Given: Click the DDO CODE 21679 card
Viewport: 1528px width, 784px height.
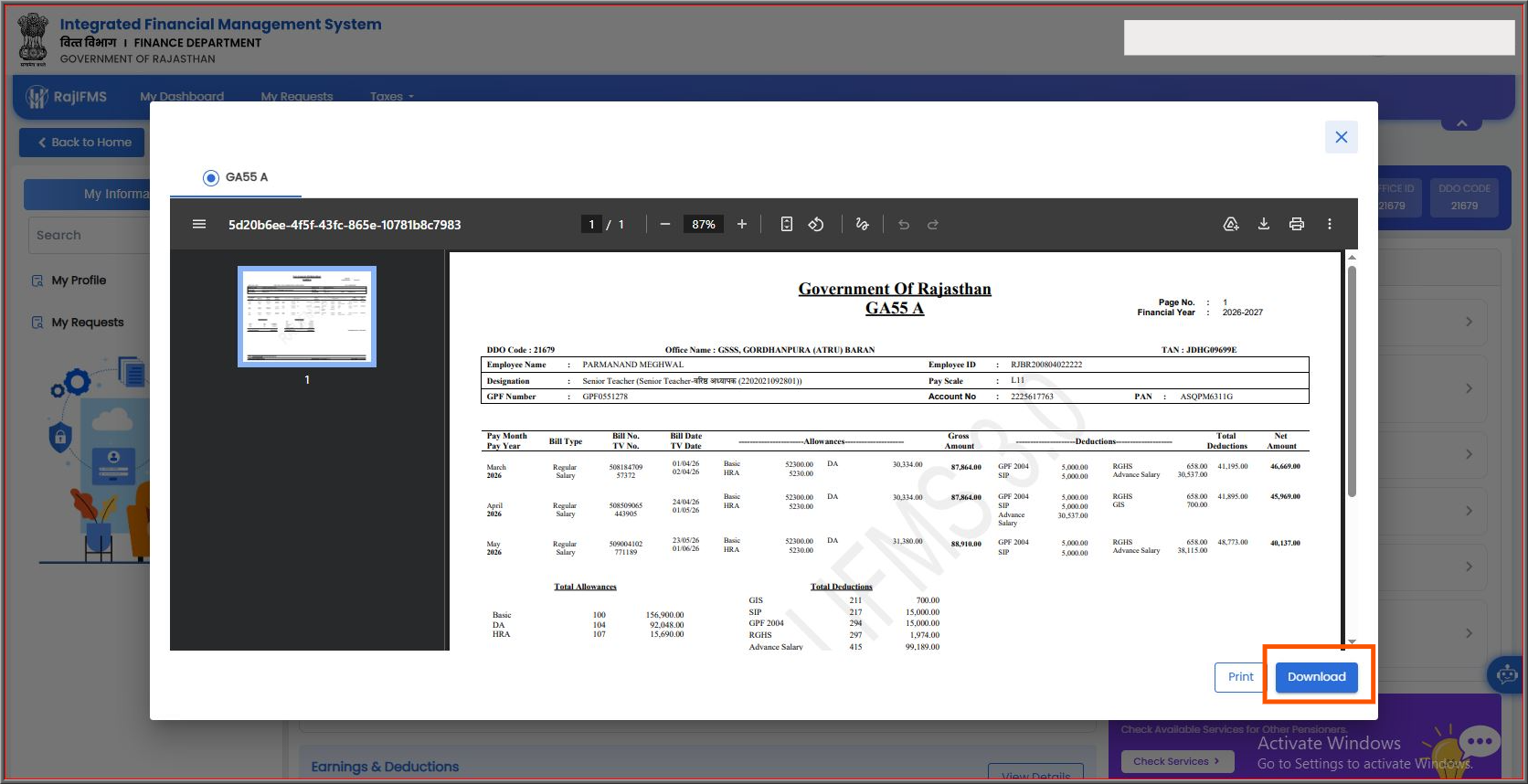Looking at the screenshot, I should coord(1464,196).
